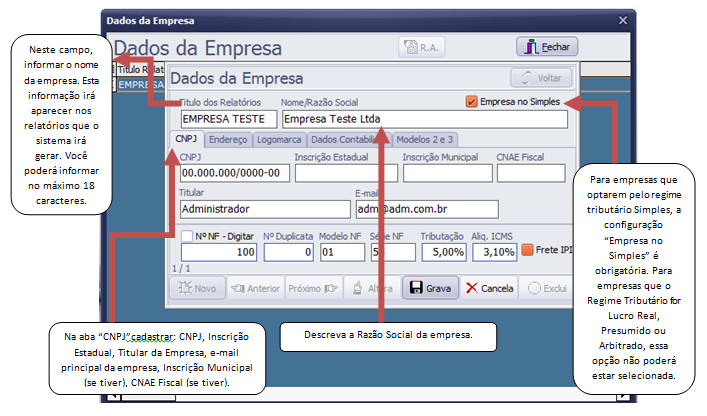Screen dimensions: 707x416
Task: Click the Cancela button
Action: click(489, 288)
